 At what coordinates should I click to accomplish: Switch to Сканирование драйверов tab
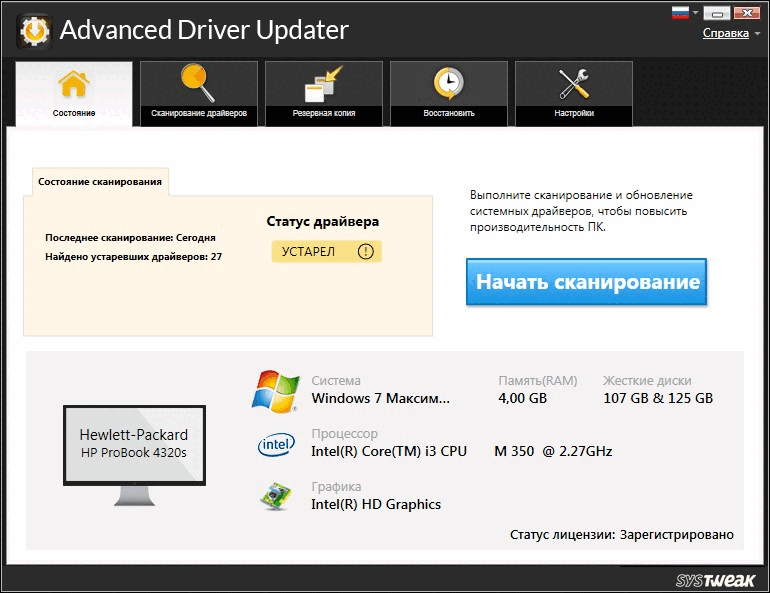click(x=199, y=94)
